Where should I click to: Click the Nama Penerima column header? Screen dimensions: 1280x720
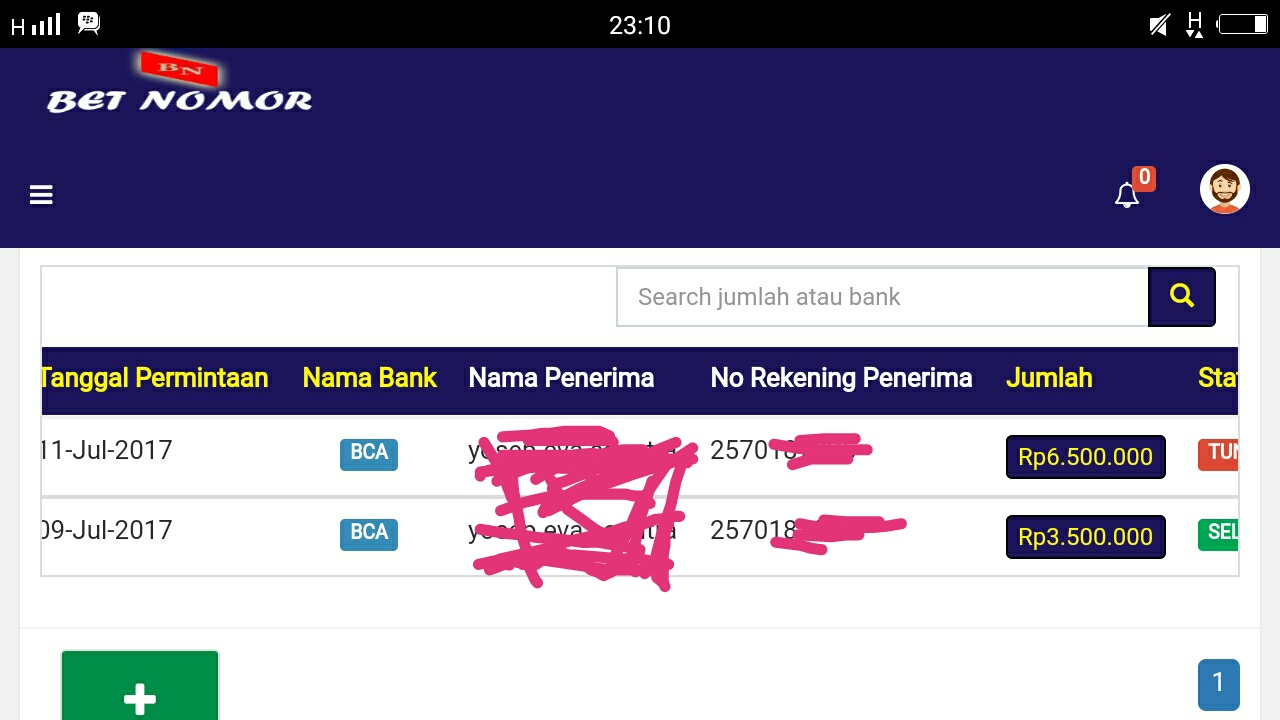click(x=561, y=378)
